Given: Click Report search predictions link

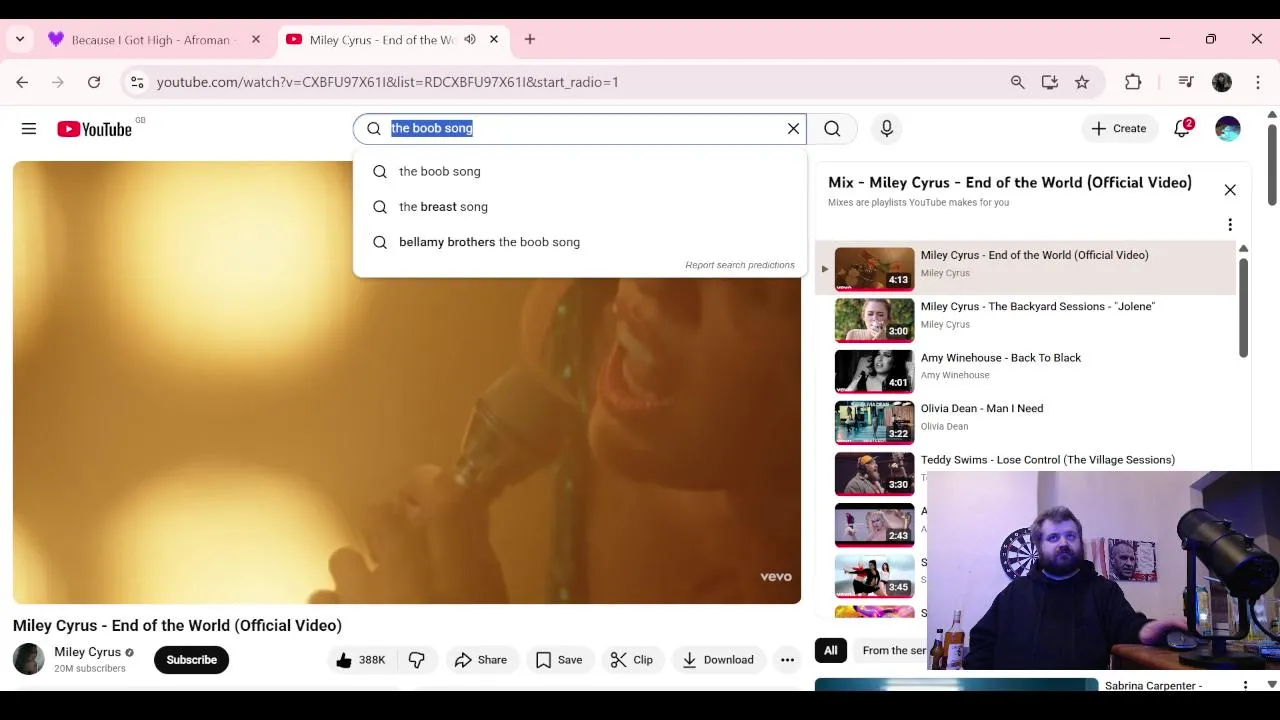Looking at the screenshot, I should 740,265.
